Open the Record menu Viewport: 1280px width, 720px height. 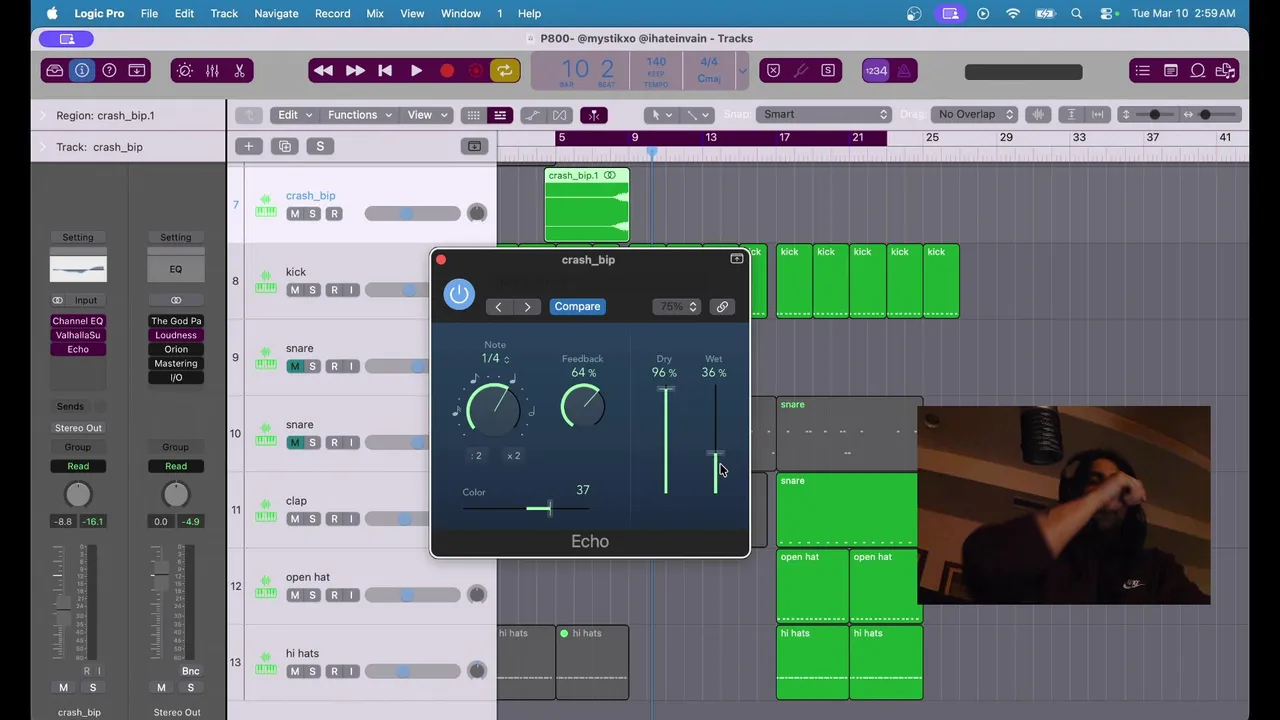coord(332,13)
